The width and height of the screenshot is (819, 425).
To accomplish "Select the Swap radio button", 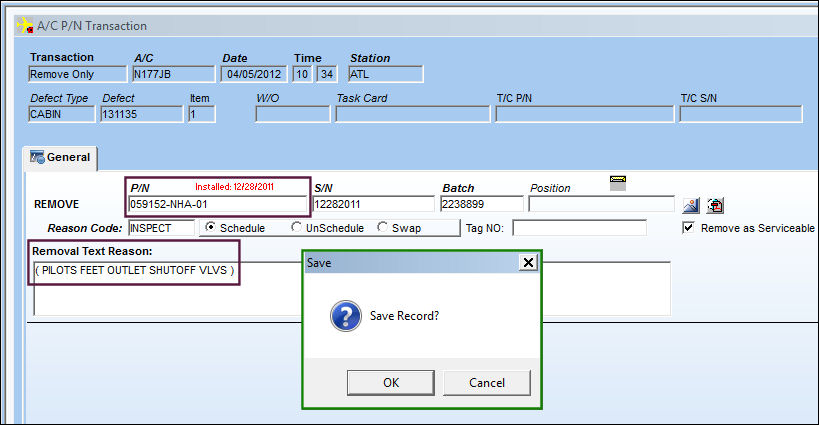I will (382, 227).
